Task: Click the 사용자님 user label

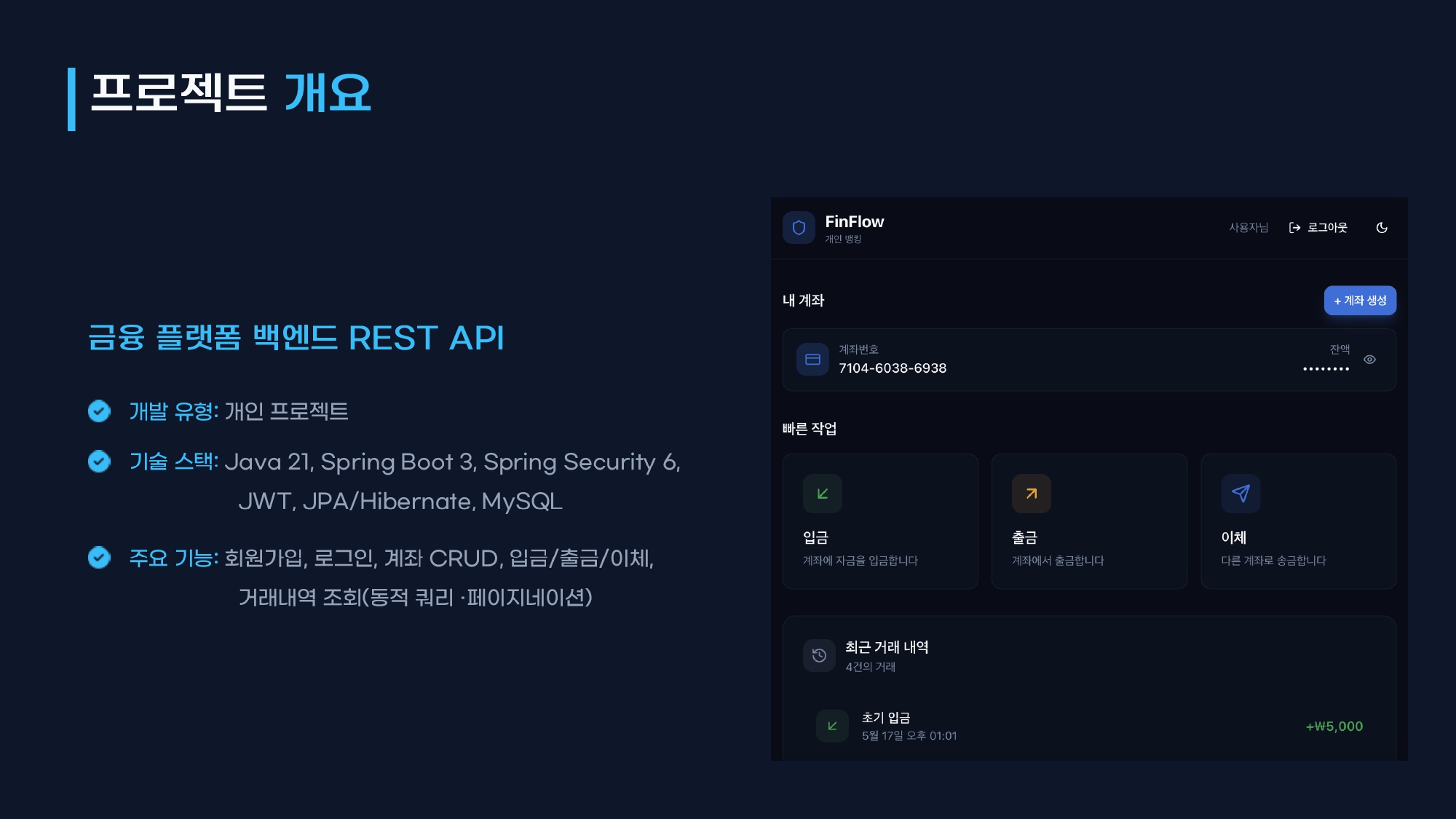Action: 1249,228
